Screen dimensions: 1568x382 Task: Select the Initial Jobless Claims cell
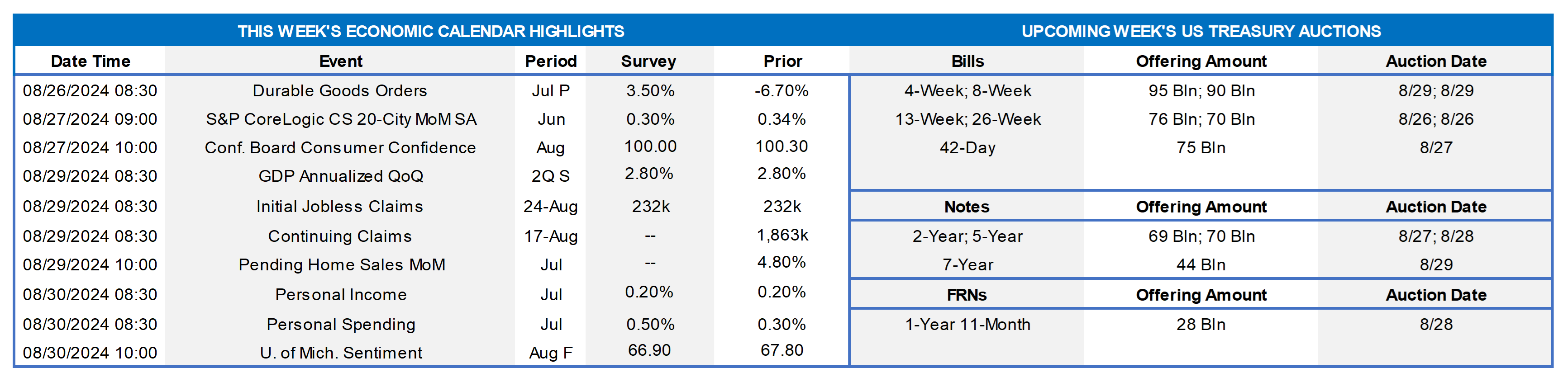340,207
